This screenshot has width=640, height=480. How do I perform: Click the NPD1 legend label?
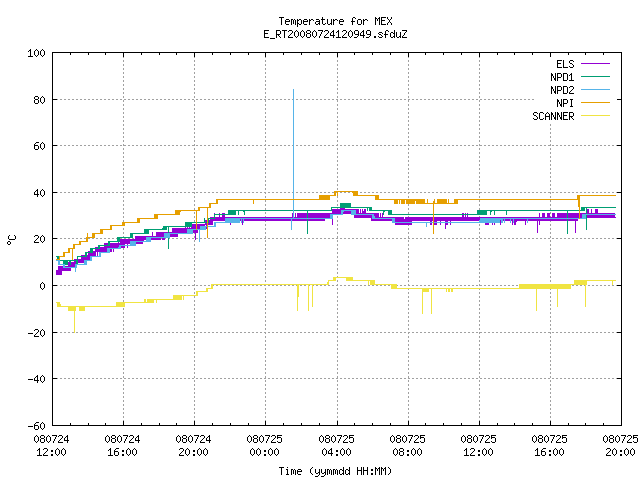coord(562,77)
